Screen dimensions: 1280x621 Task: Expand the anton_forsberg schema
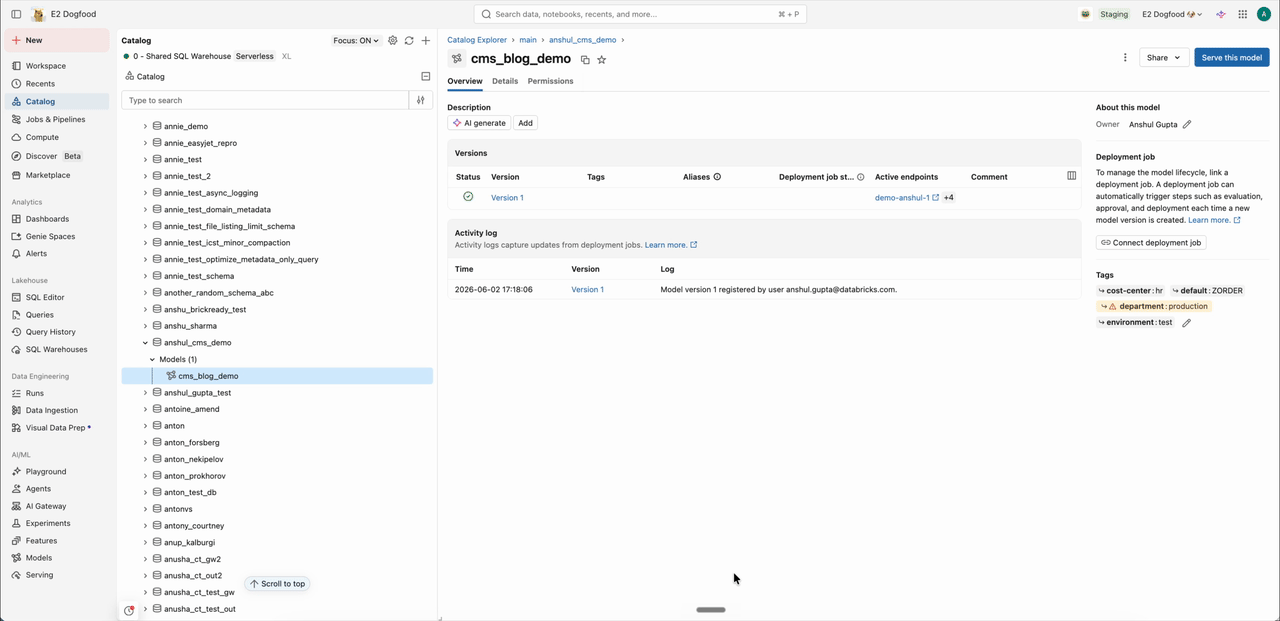[x=145, y=442]
